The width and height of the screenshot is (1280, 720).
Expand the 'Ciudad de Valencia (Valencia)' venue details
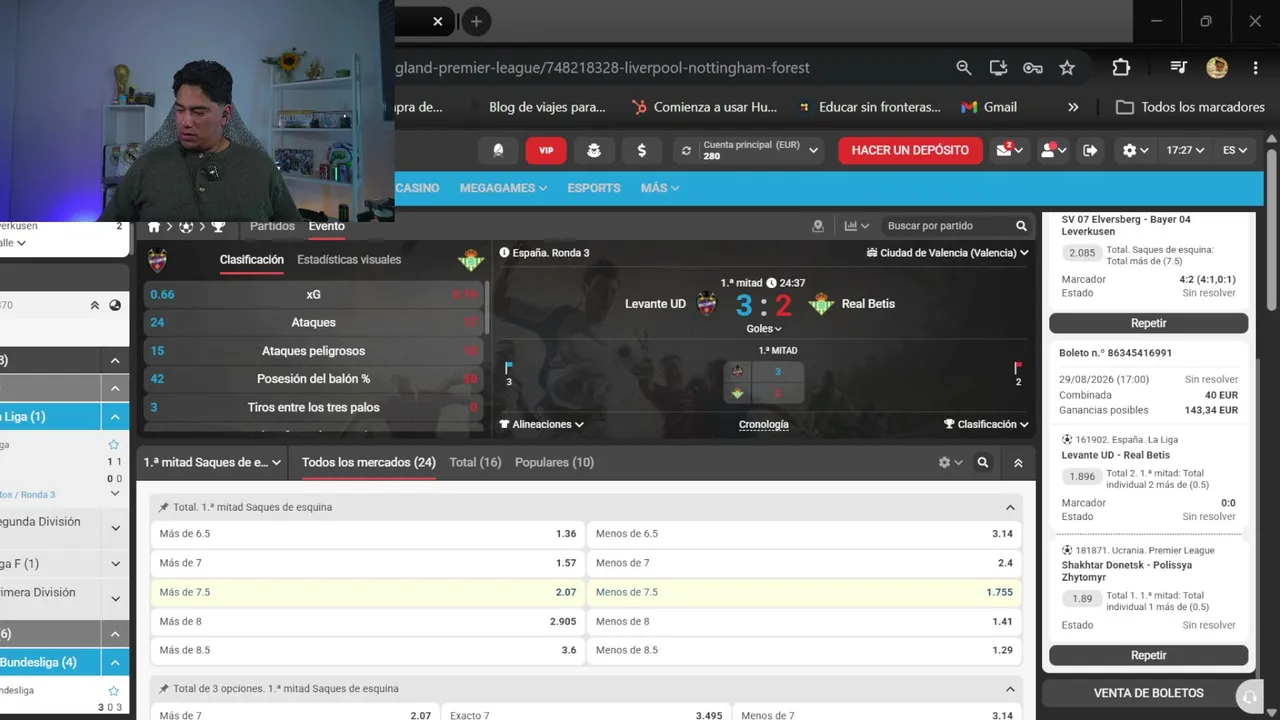coord(947,253)
